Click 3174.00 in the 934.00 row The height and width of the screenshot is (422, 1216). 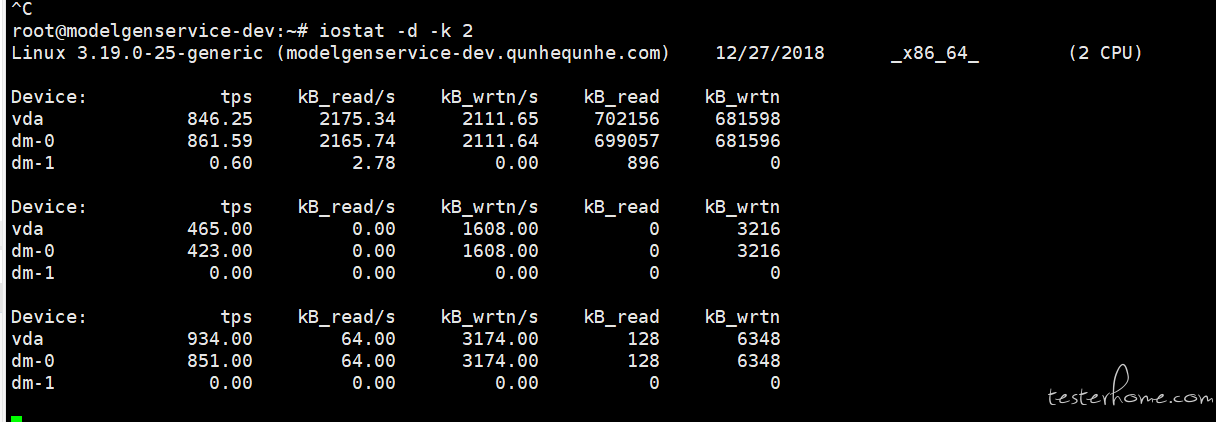(501, 339)
